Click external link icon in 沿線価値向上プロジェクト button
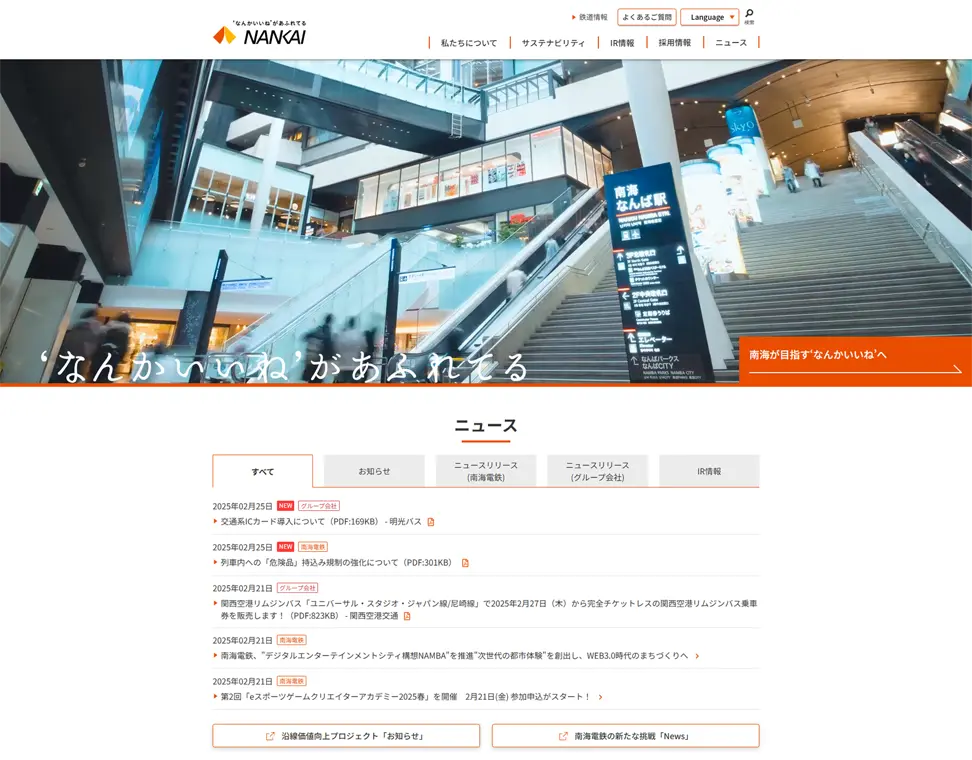Image resolution: width=972 pixels, height=760 pixels. pyautogui.click(x=270, y=736)
